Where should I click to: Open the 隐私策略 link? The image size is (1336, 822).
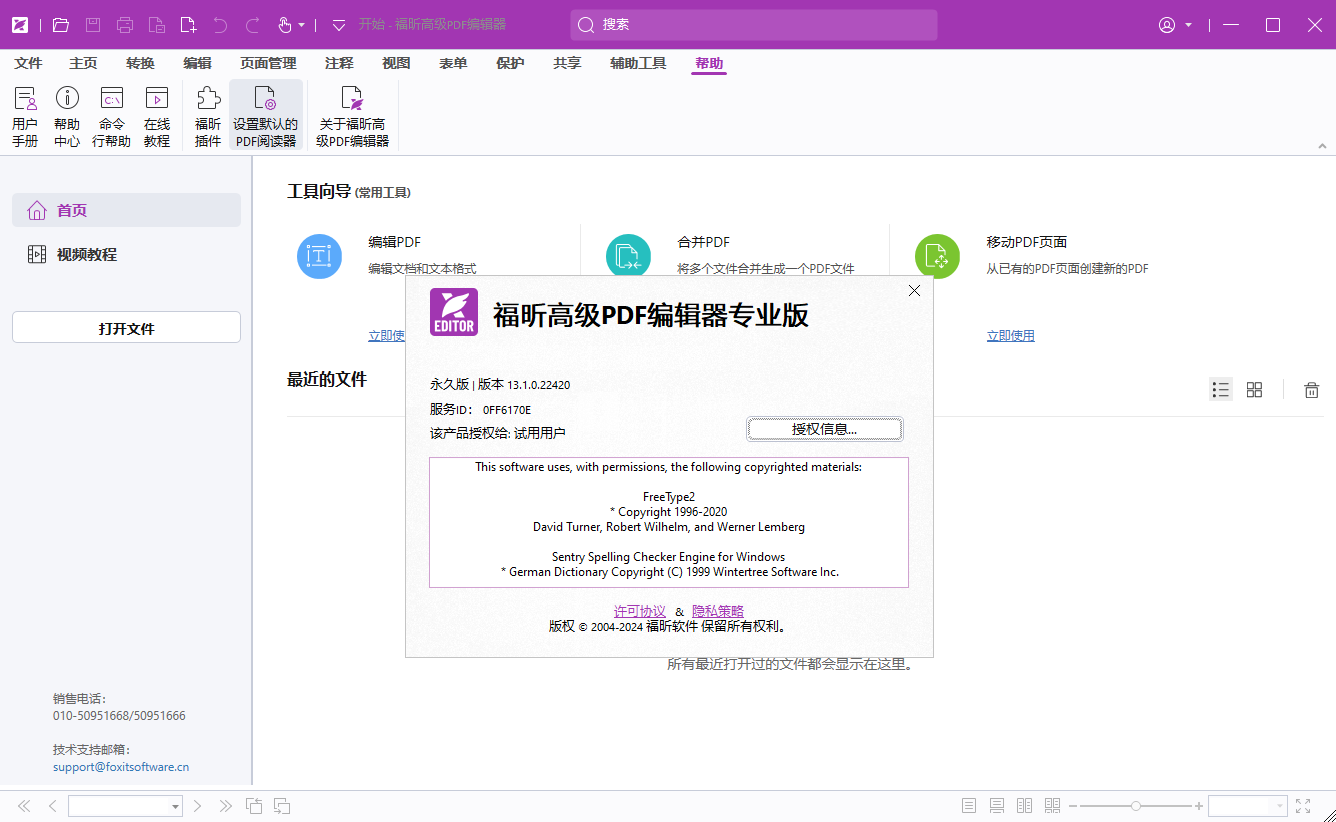click(x=718, y=611)
